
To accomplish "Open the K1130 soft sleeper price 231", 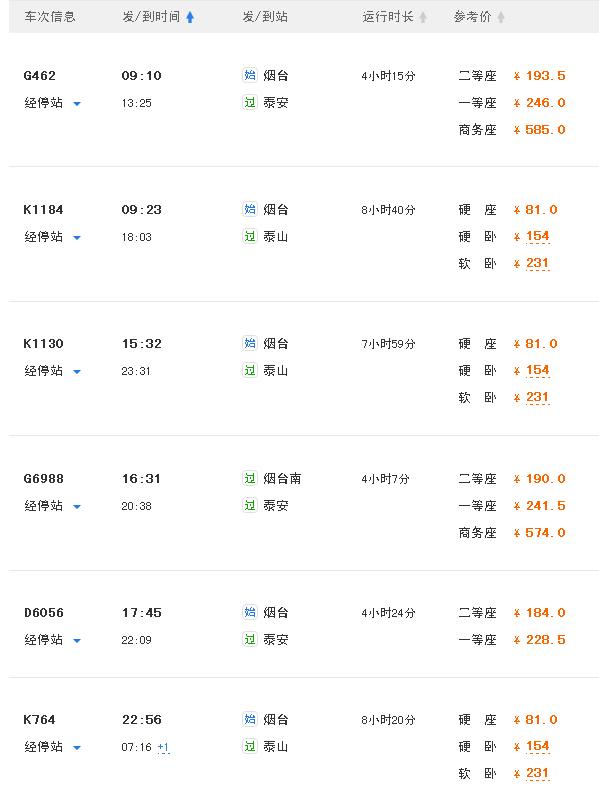I will click(537, 398).
